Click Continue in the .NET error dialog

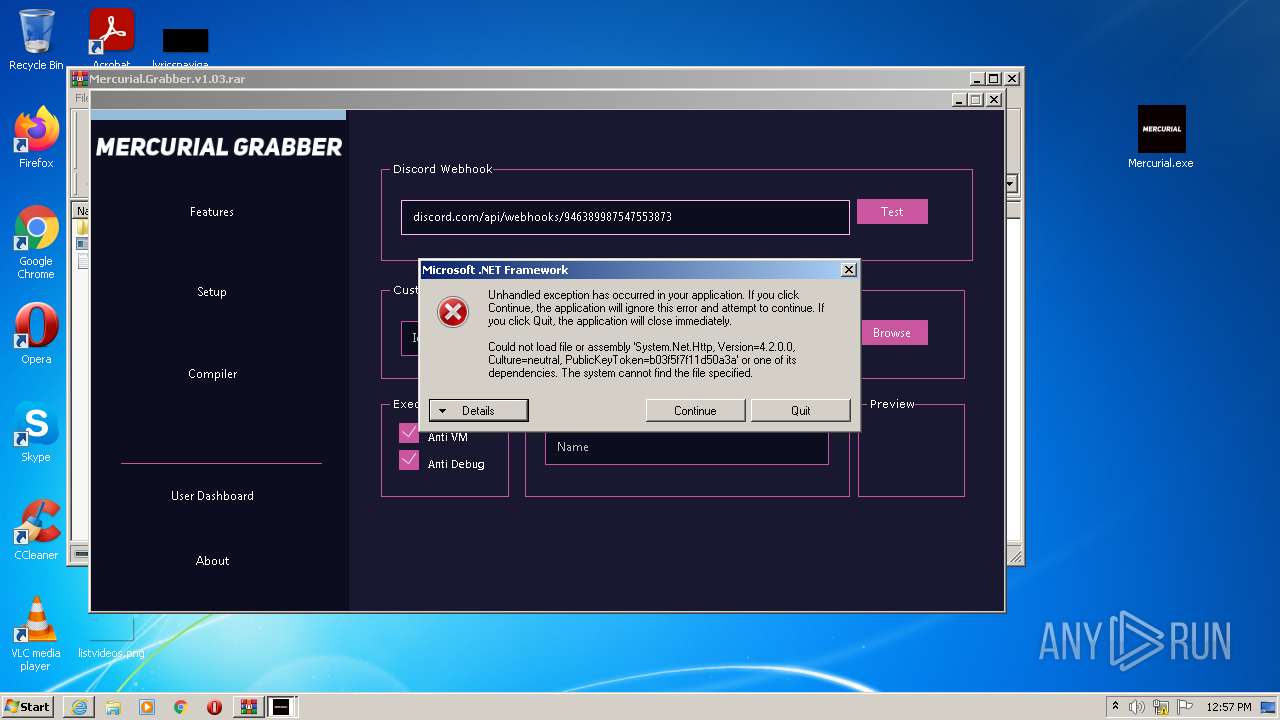[695, 411]
